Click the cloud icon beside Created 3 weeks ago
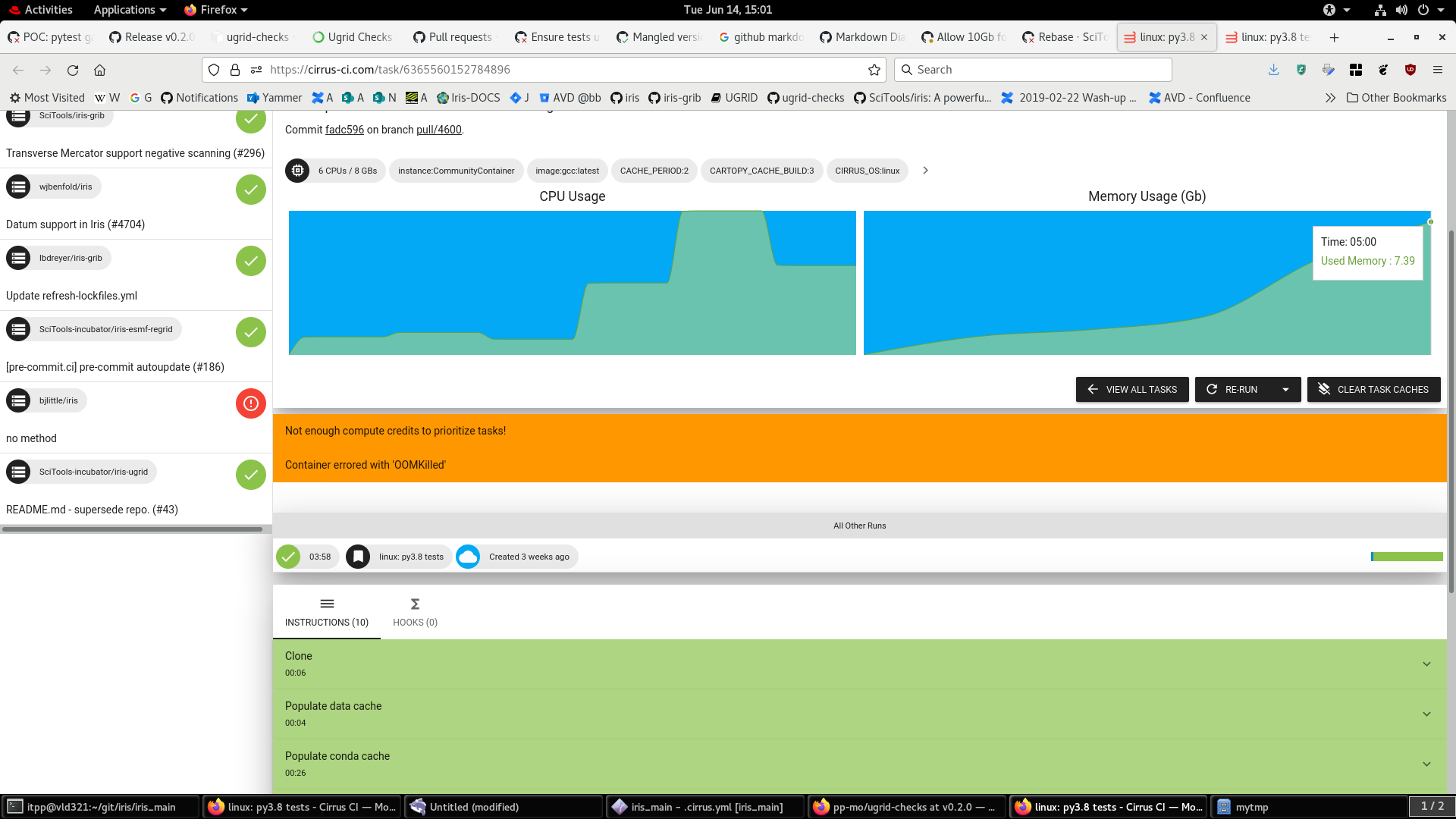 [468, 557]
